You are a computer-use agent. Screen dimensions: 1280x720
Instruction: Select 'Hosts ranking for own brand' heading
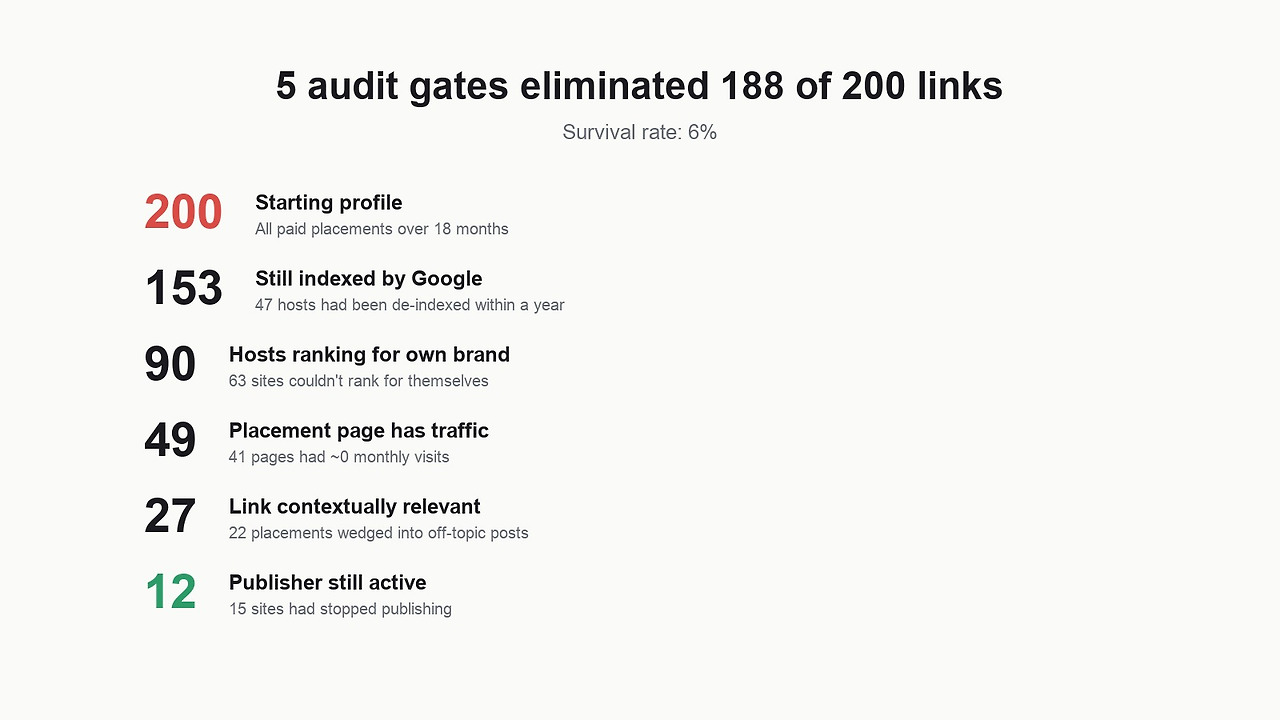pos(369,354)
